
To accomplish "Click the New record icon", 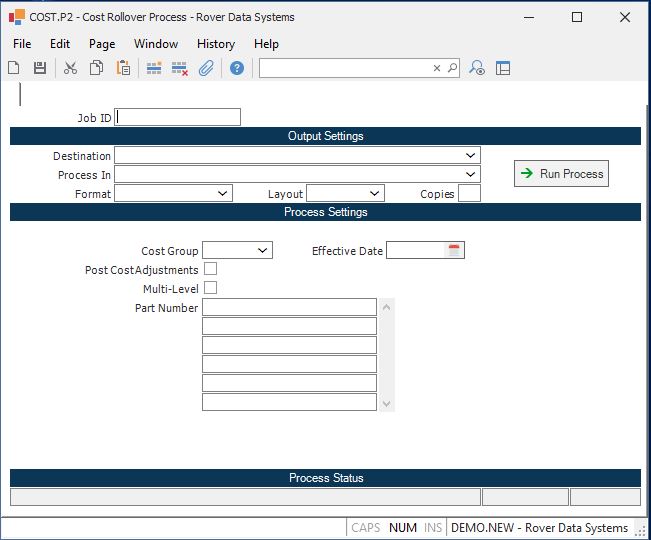I will [14, 68].
